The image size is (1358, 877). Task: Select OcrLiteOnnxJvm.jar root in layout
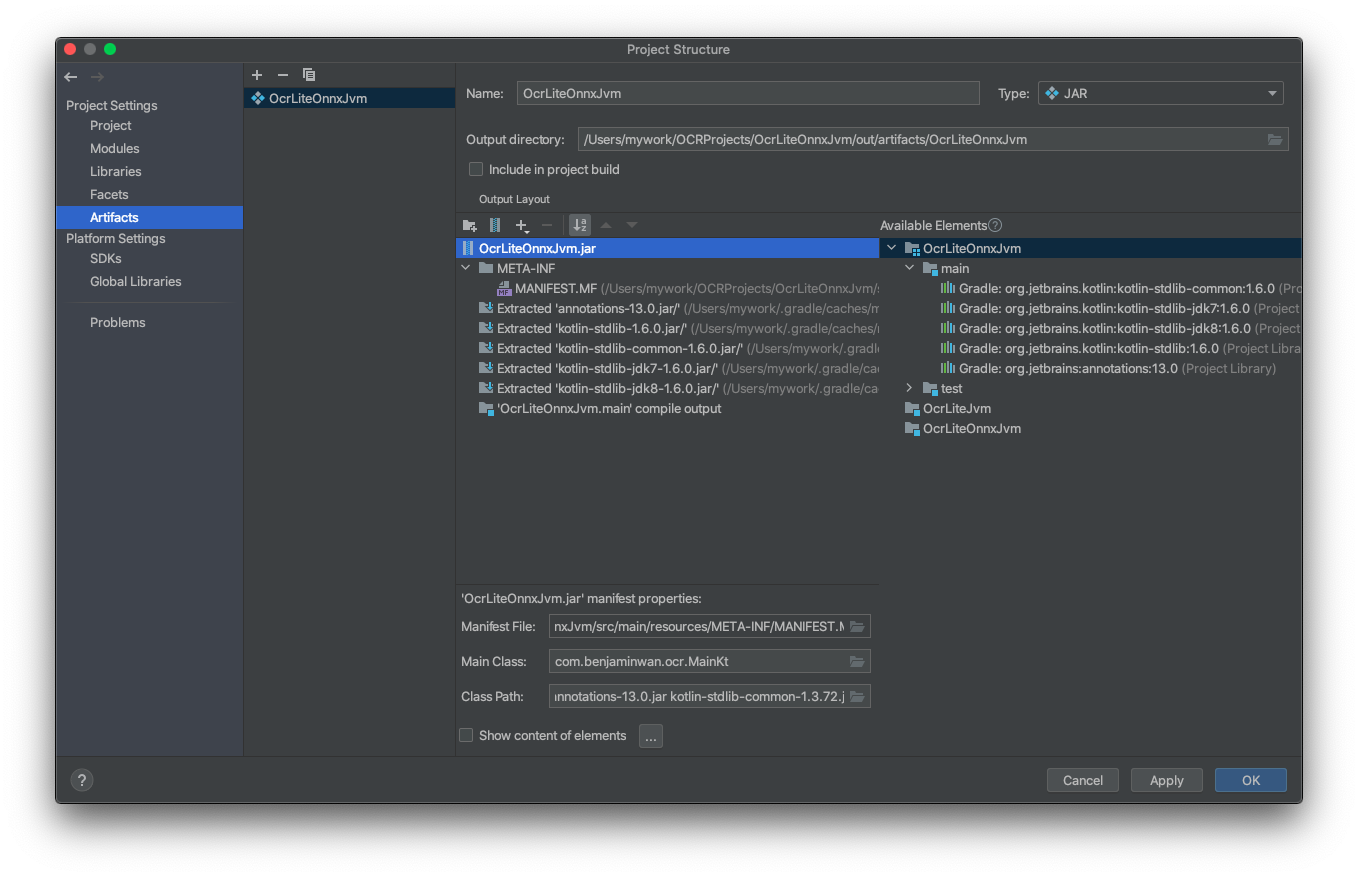[668, 248]
